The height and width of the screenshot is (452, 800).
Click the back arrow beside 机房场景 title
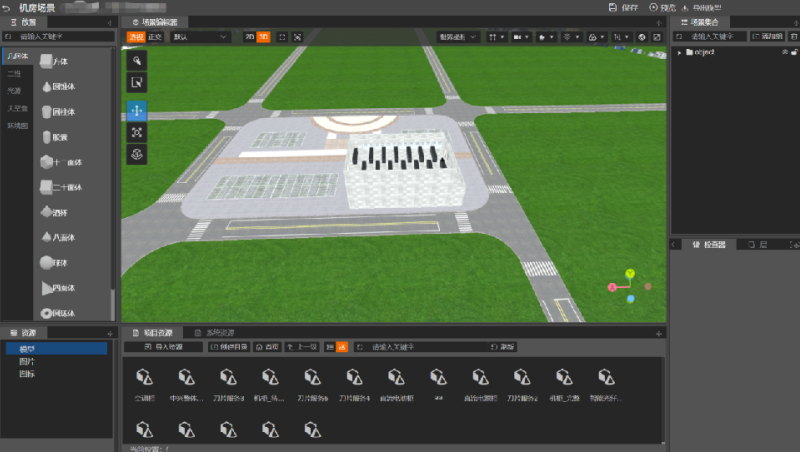coord(9,7)
